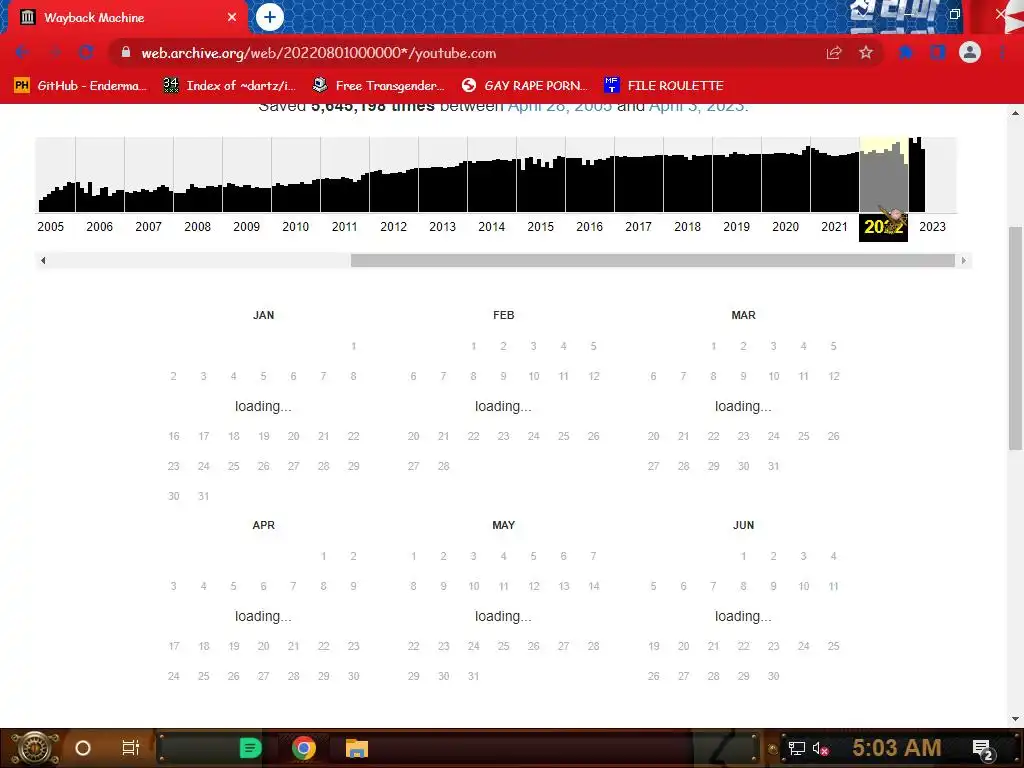Click March 31 in the calendar
This screenshot has height=768, width=1024.
click(x=773, y=466)
